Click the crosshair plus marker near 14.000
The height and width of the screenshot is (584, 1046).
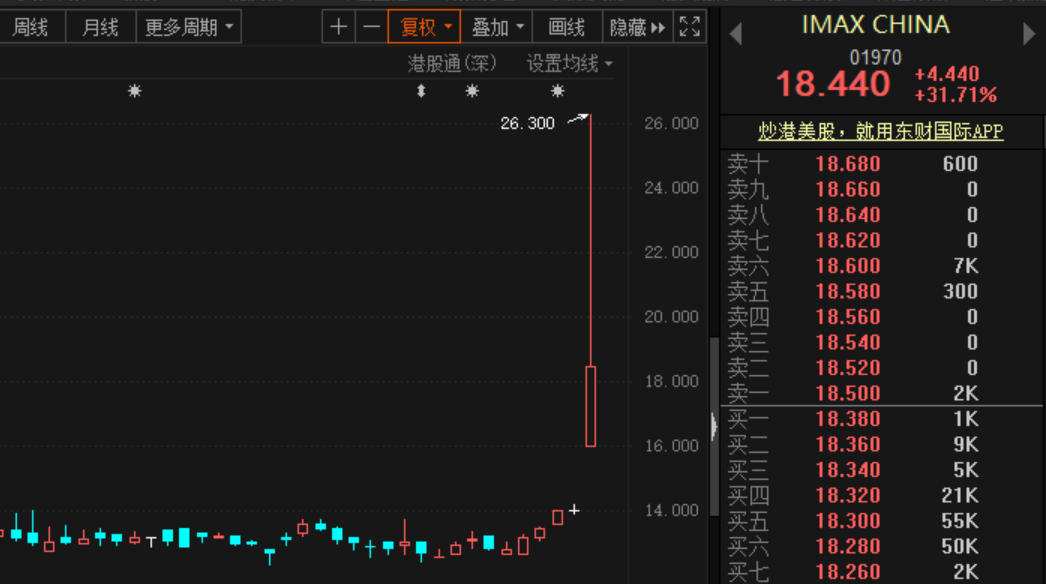pyautogui.click(x=574, y=510)
